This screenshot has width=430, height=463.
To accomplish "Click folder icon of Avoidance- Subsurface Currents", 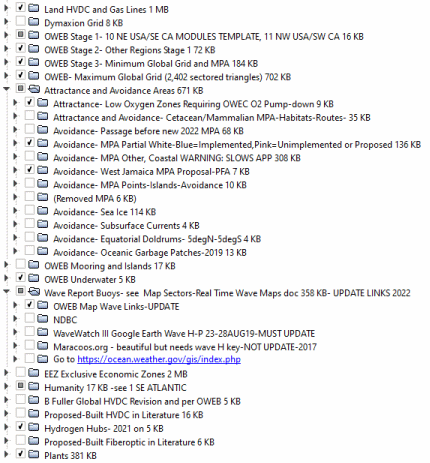I will (x=42, y=224).
